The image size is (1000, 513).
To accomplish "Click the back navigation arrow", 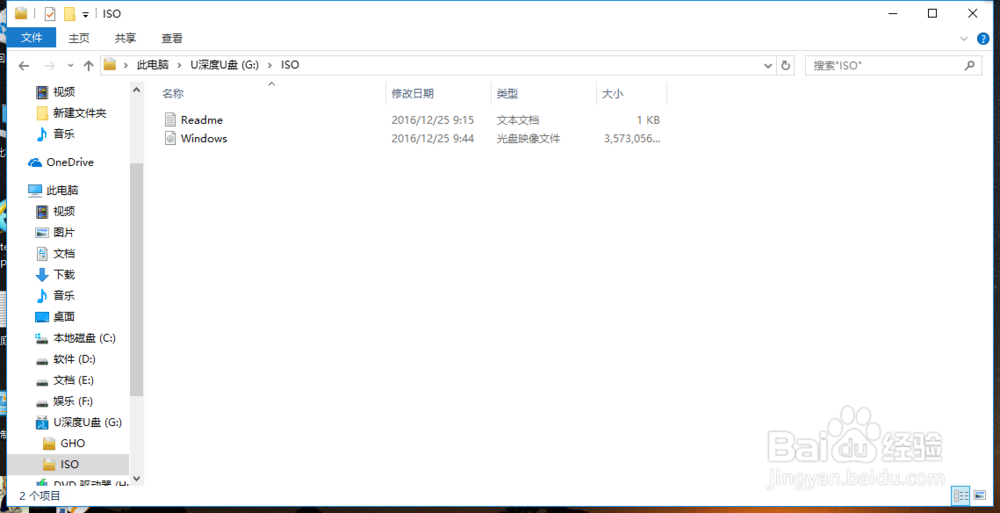I will (24, 65).
